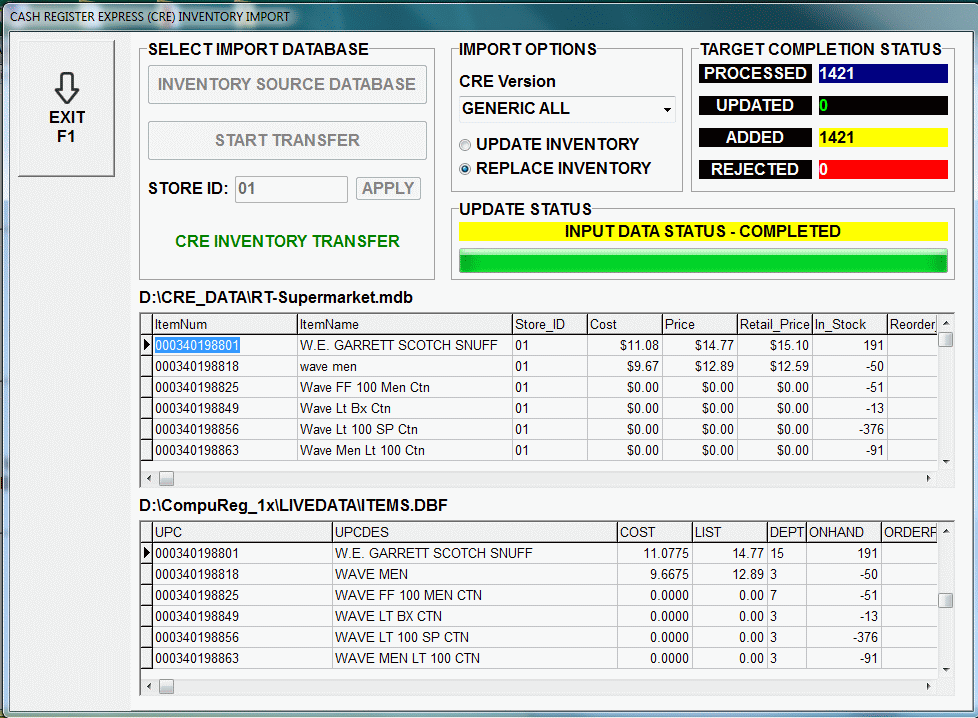Click the EXIT F1 down-arrow button

point(66,108)
